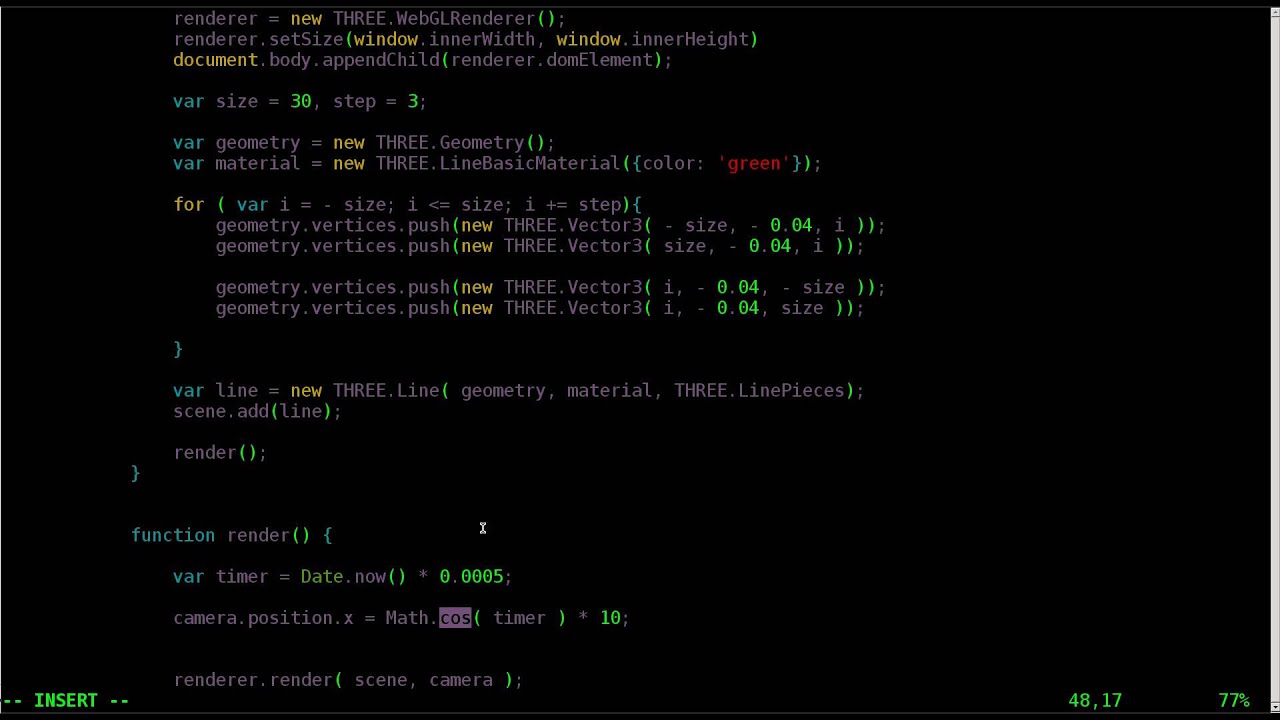The width and height of the screenshot is (1280, 720).
Task: Click 'Math' before the highlighted cos
Action: coord(407,618)
